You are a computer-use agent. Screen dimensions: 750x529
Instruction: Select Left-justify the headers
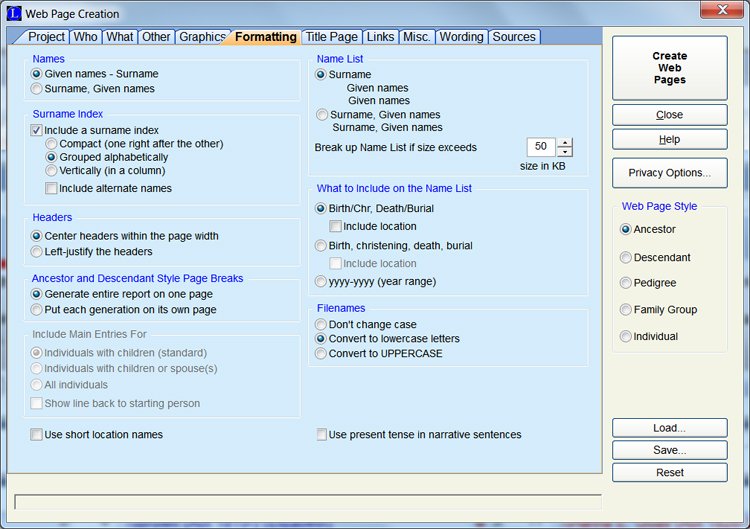[91, 252]
